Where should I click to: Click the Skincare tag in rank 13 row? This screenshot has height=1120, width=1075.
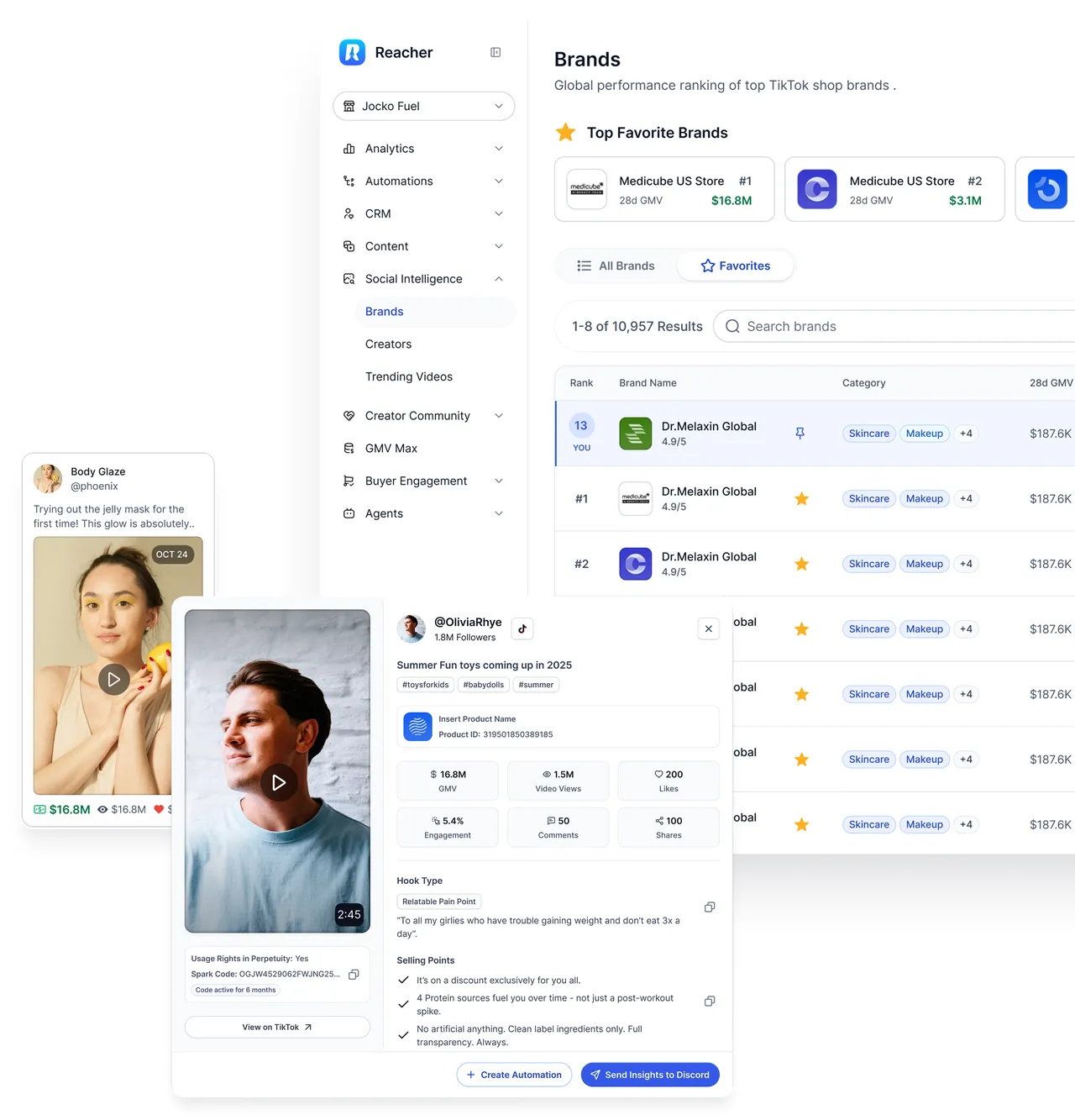click(869, 434)
